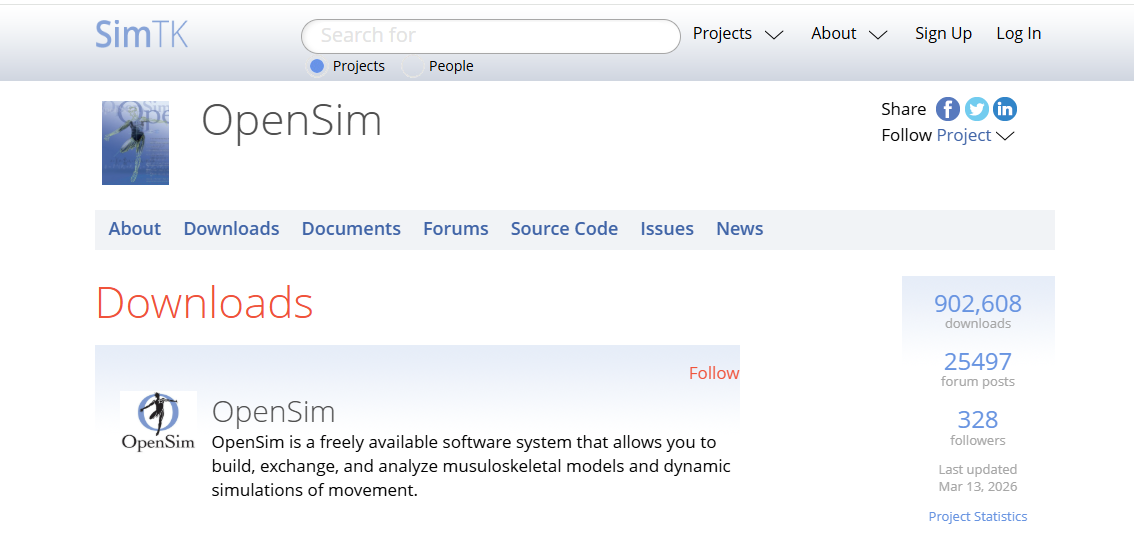The image size is (1134, 534).
Task: Open the Source Code tab
Action: [x=564, y=229]
